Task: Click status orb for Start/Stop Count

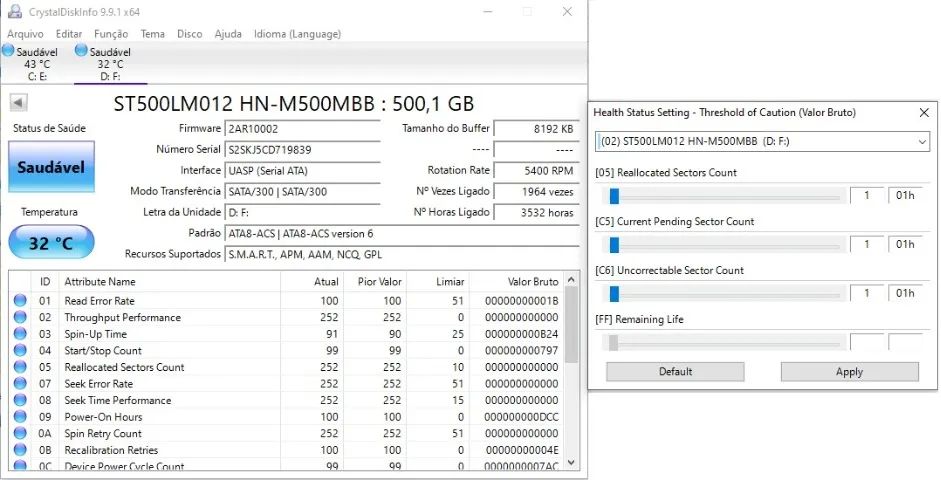Action: tap(20, 350)
